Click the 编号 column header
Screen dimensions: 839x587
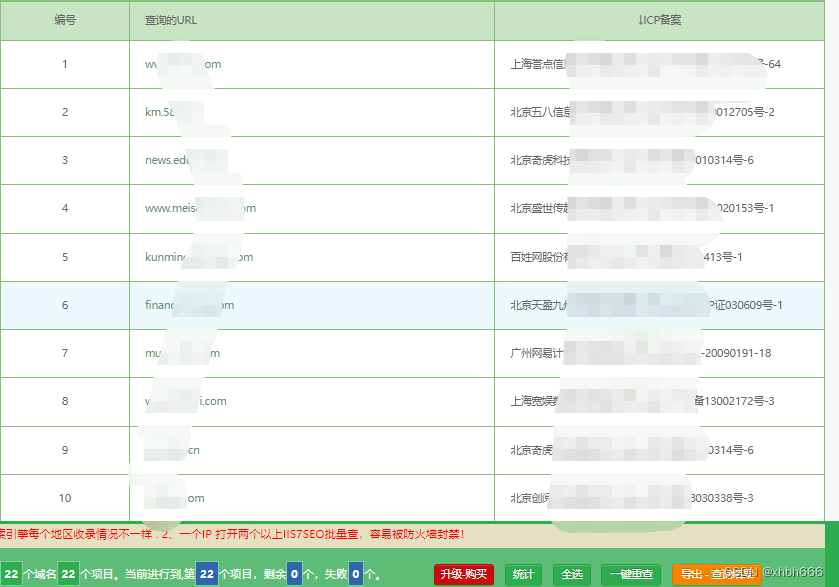[65, 20]
